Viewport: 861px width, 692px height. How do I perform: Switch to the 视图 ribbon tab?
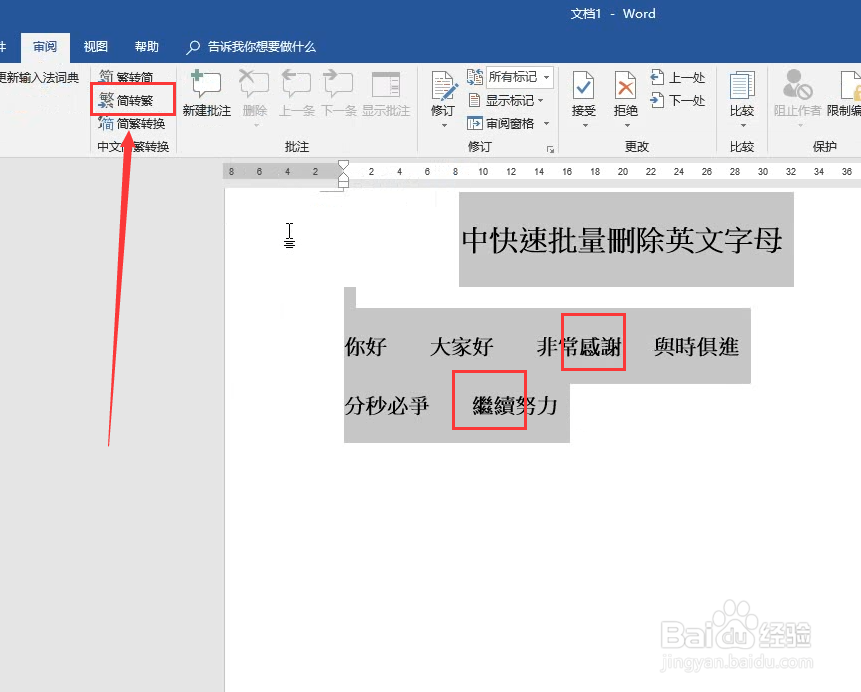[x=95, y=46]
